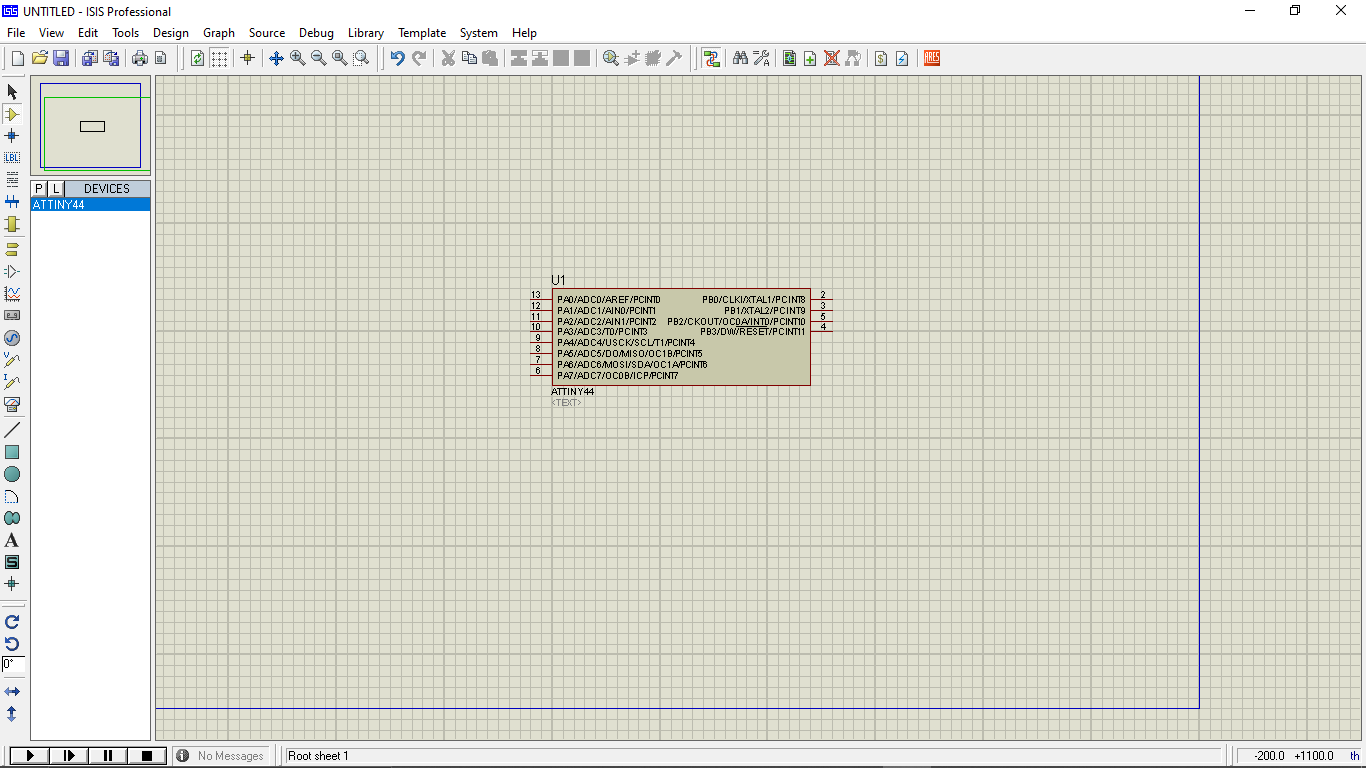Open design explorer

point(789,58)
